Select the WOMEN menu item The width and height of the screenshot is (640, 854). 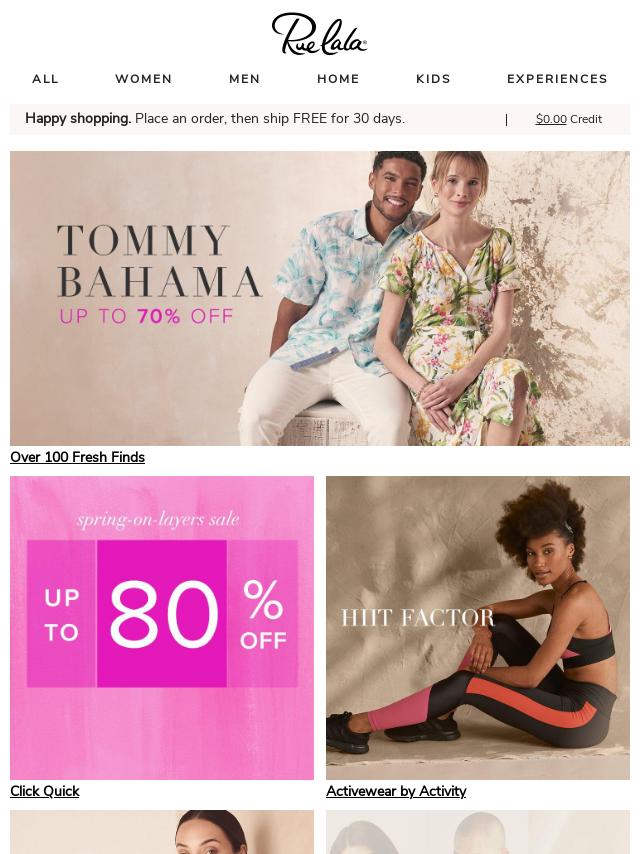pos(144,79)
